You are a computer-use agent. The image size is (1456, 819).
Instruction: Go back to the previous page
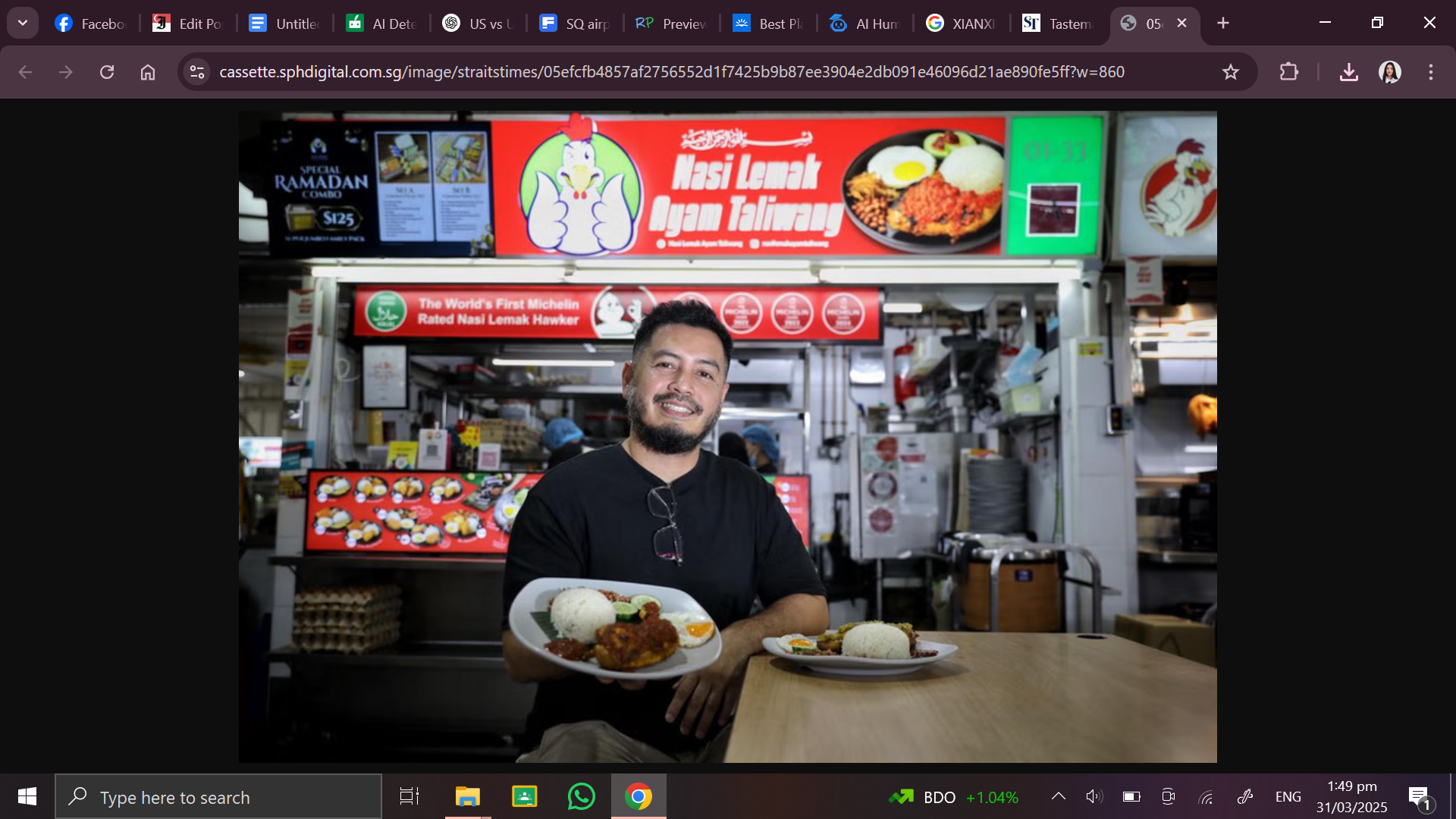(25, 72)
